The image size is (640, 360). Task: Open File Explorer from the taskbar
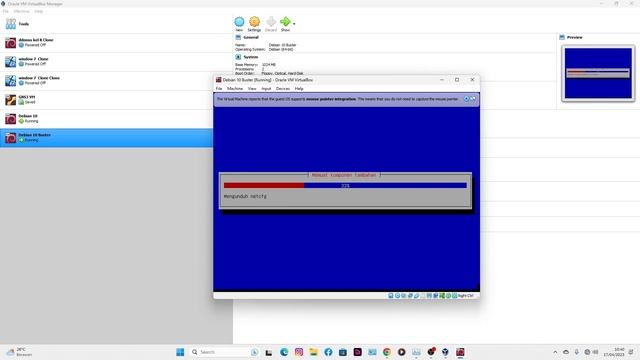[x=313, y=352]
